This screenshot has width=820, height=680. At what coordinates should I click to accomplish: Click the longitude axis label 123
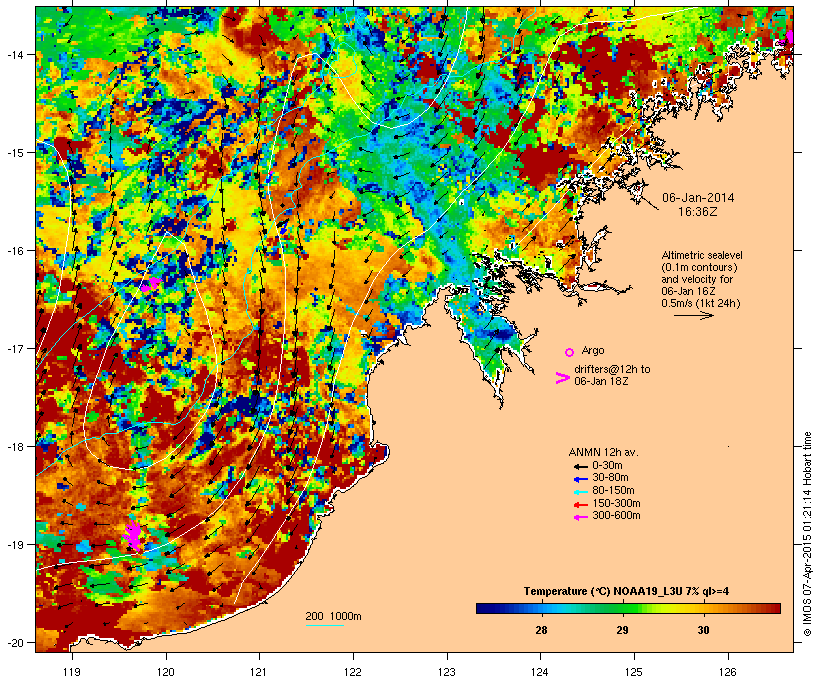tap(447, 672)
